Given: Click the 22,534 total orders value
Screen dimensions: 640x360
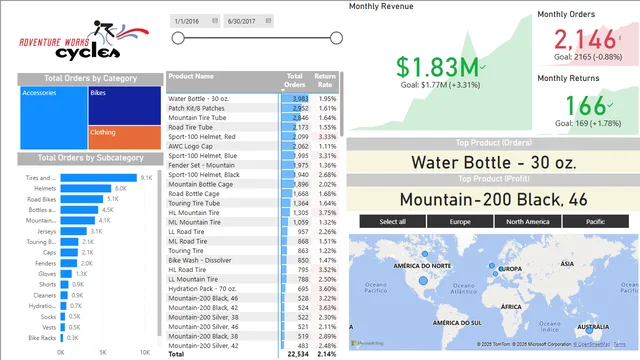Looking at the screenshot, I should coord(298,354).
